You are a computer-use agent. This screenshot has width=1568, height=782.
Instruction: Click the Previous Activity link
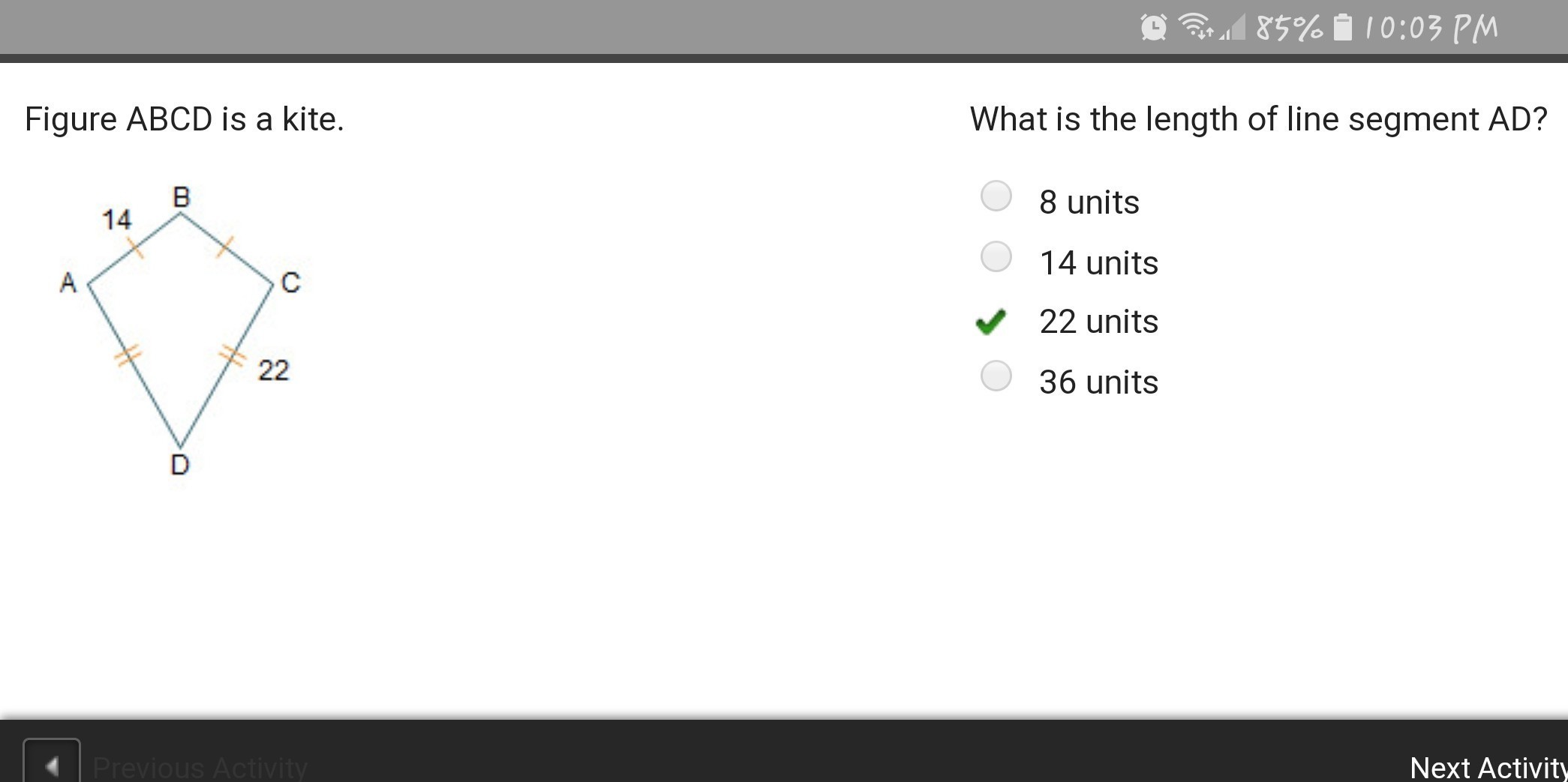click(x=200, y=768)
